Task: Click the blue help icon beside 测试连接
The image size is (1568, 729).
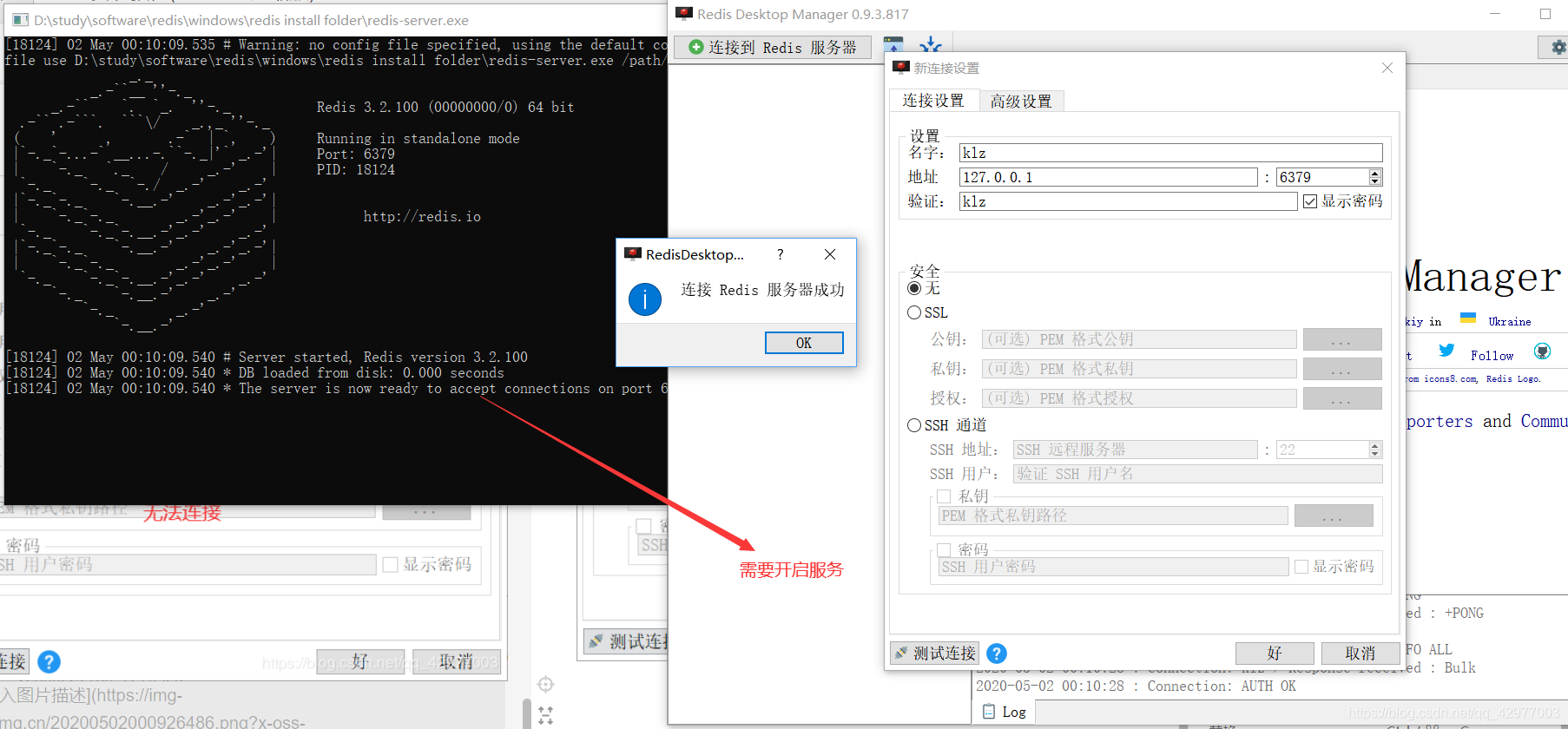Action: 997,653
